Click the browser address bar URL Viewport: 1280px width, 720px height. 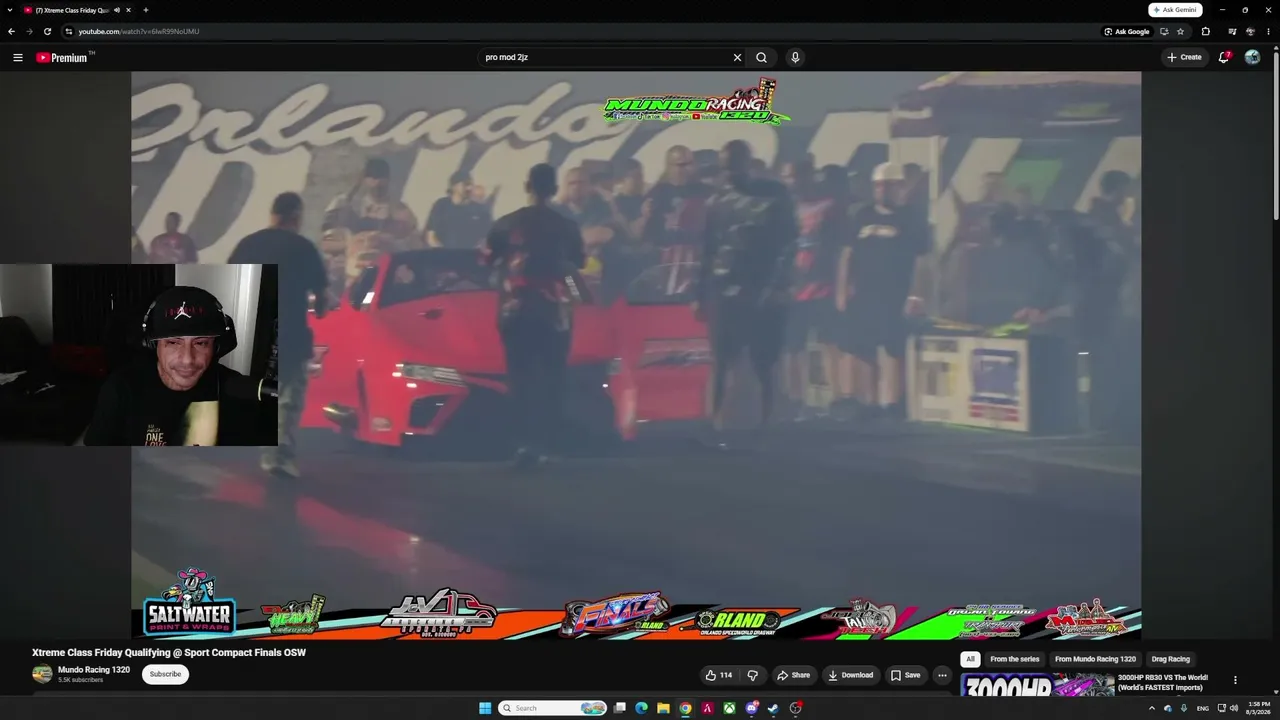(139, 31)
